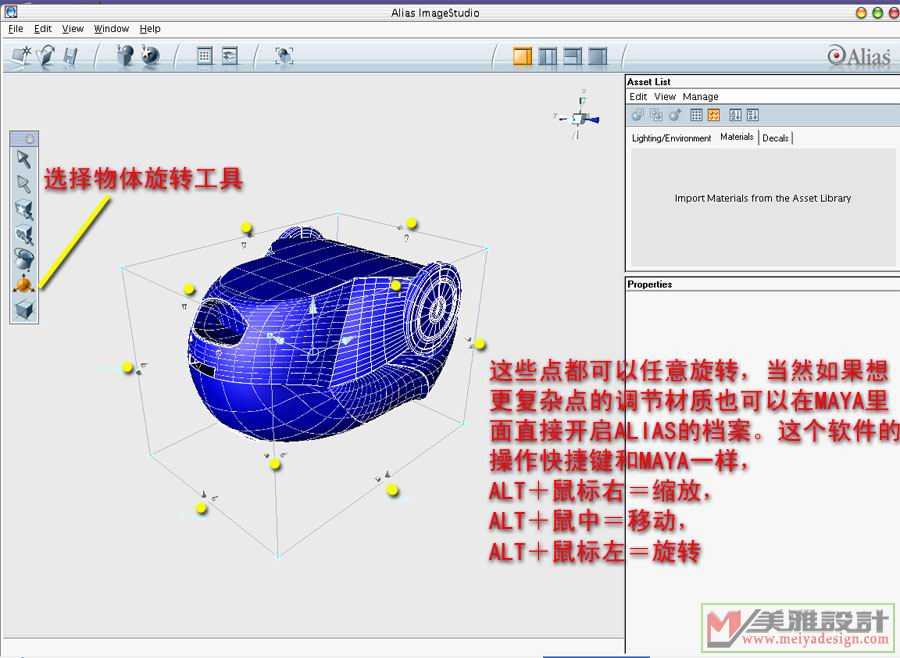Click the first sort icon in Asset List
Viewport: 900px width, 658px height.
735,115
